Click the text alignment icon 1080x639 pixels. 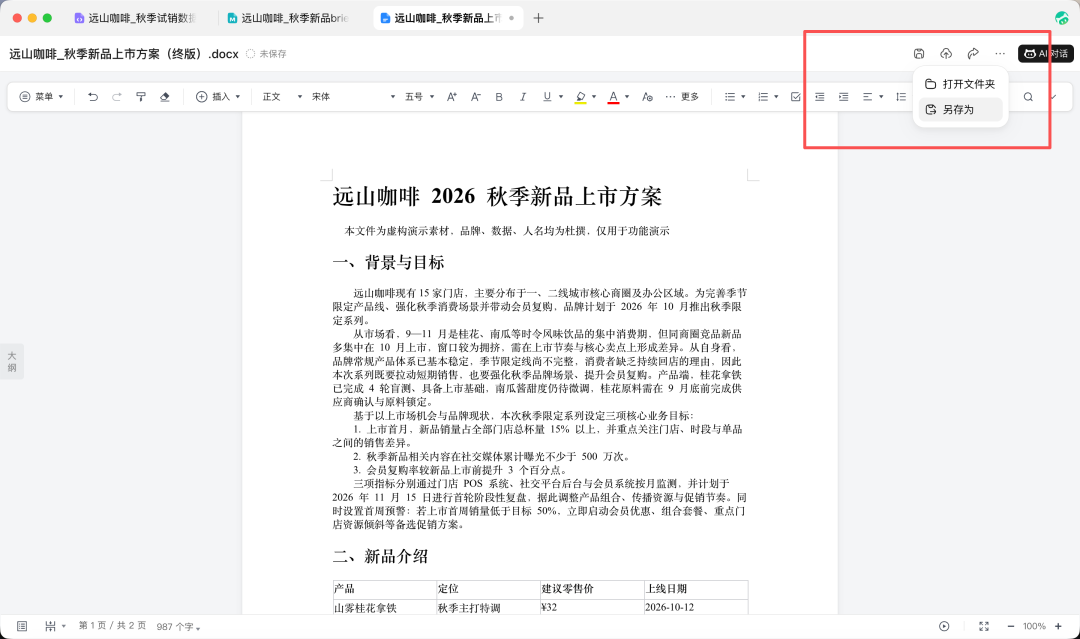(x=868, y=97)
